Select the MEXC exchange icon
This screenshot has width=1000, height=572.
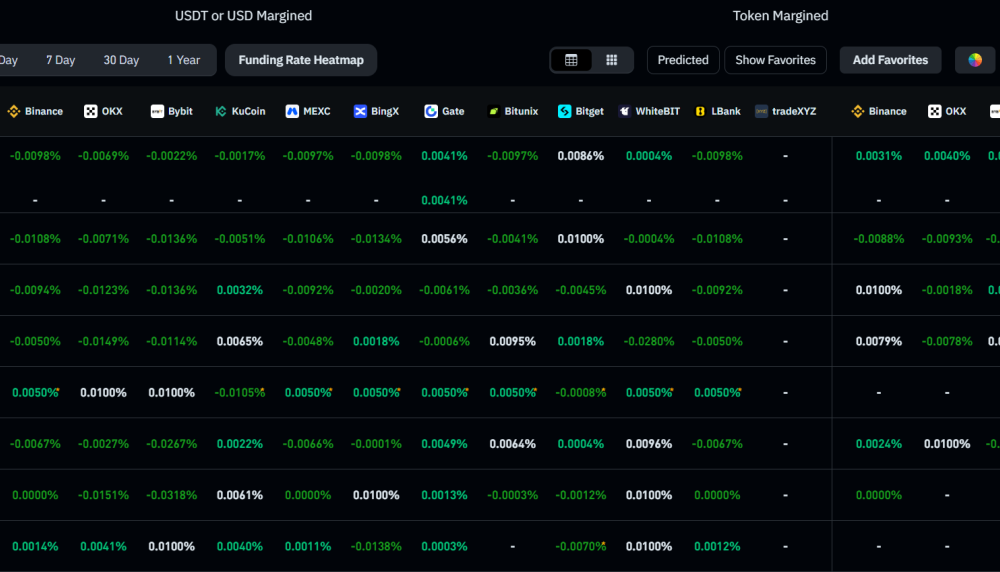(x=292, y=111)
